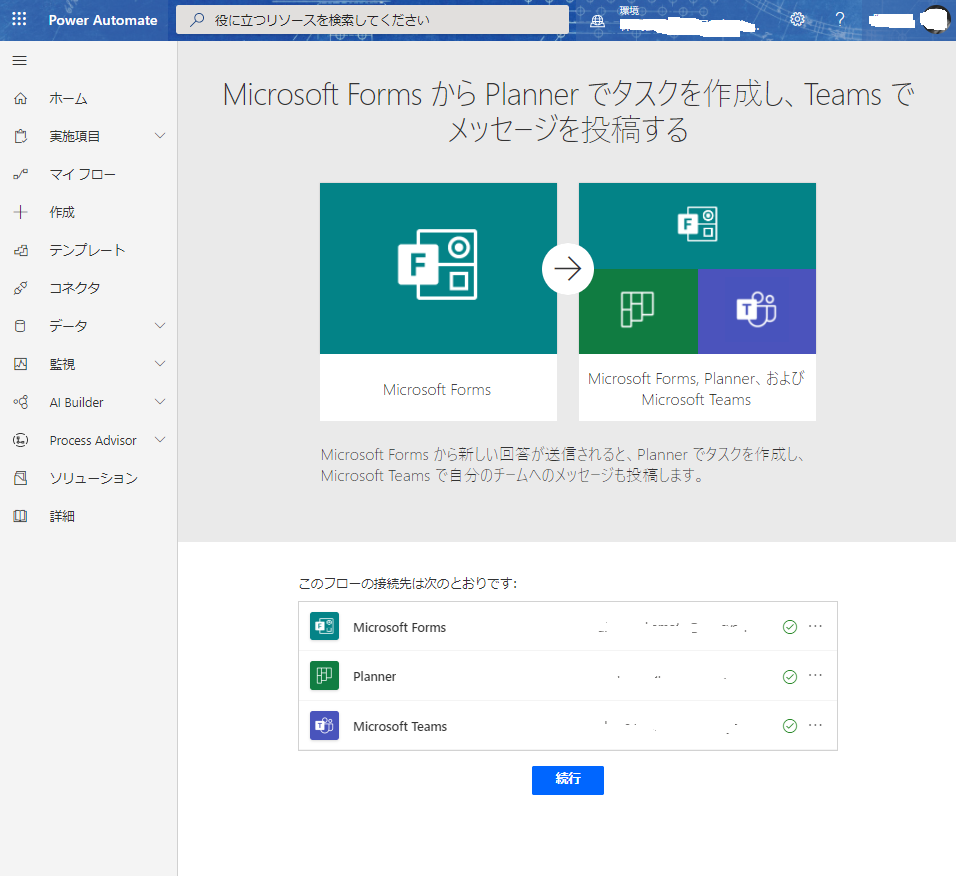This screenshot has height=876, width=956.
Task: Open テンプレート in sidebar
Action: click(88, 250)
